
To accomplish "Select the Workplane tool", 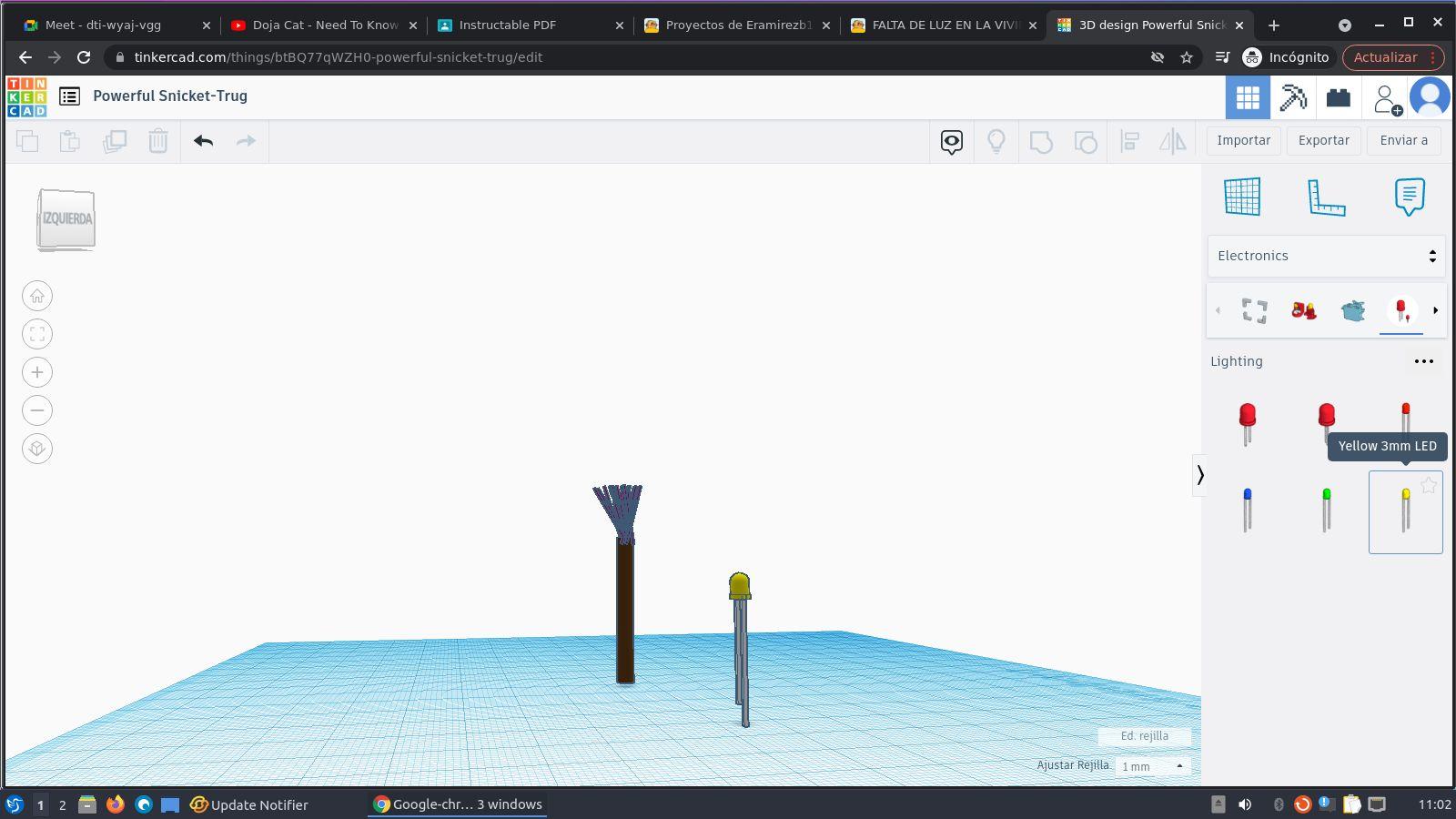I will 1243,197.
